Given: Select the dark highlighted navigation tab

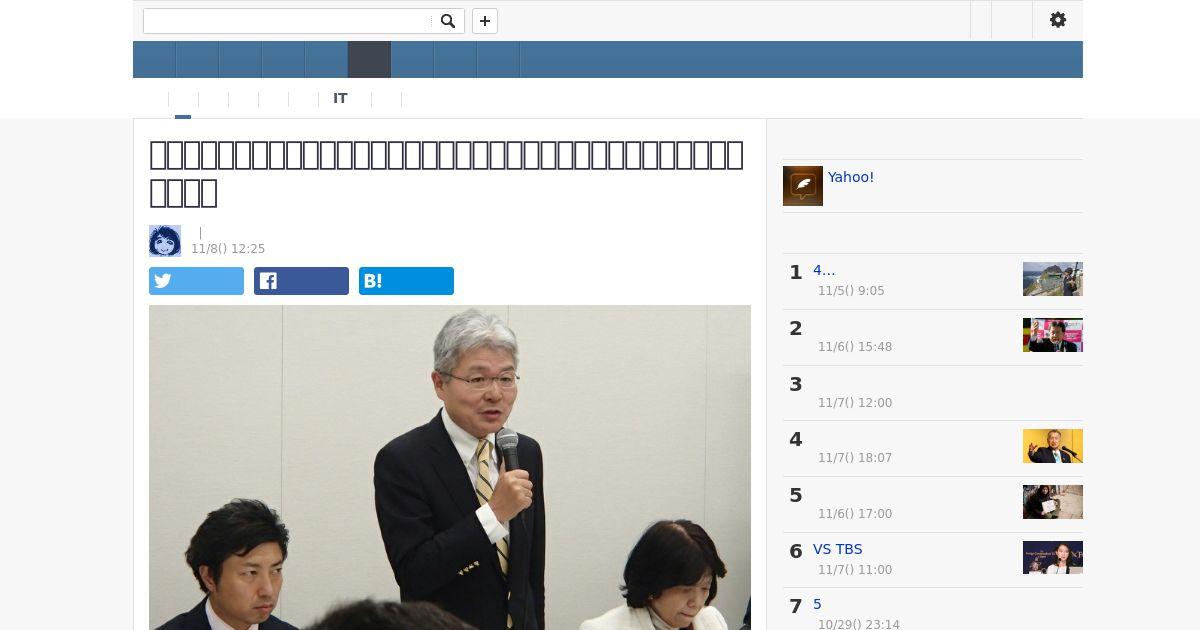Looking at the screenshot, I should point(369,60).
